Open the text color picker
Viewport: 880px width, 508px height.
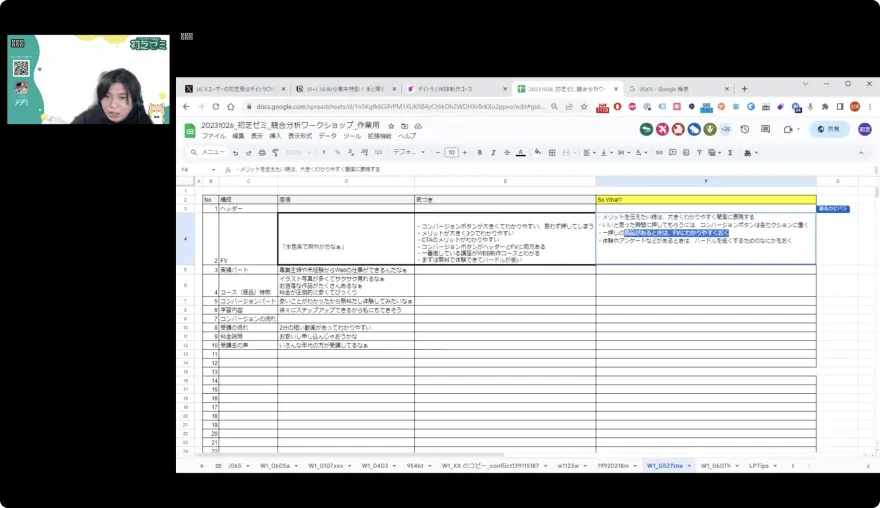point(521,153)
